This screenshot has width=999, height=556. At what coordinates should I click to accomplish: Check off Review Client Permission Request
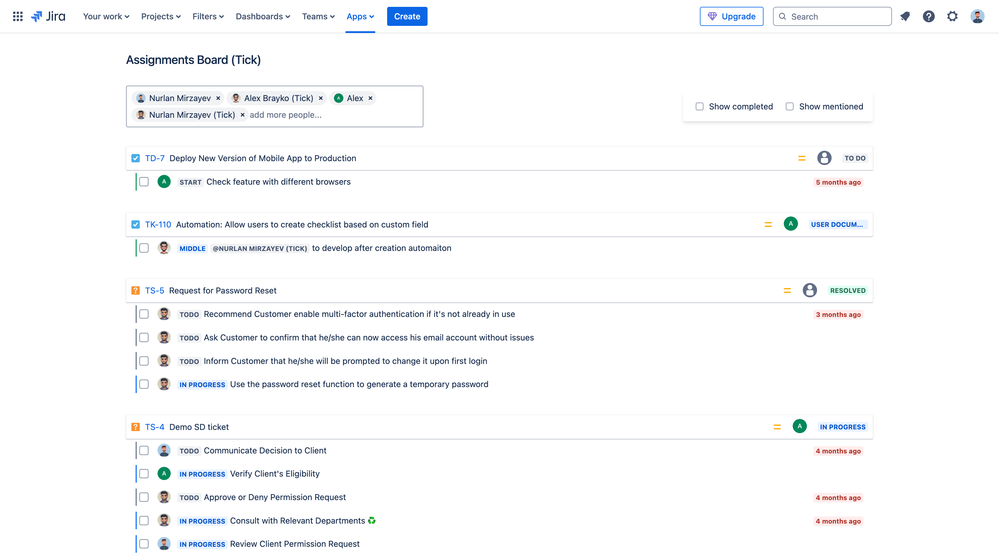144,544
